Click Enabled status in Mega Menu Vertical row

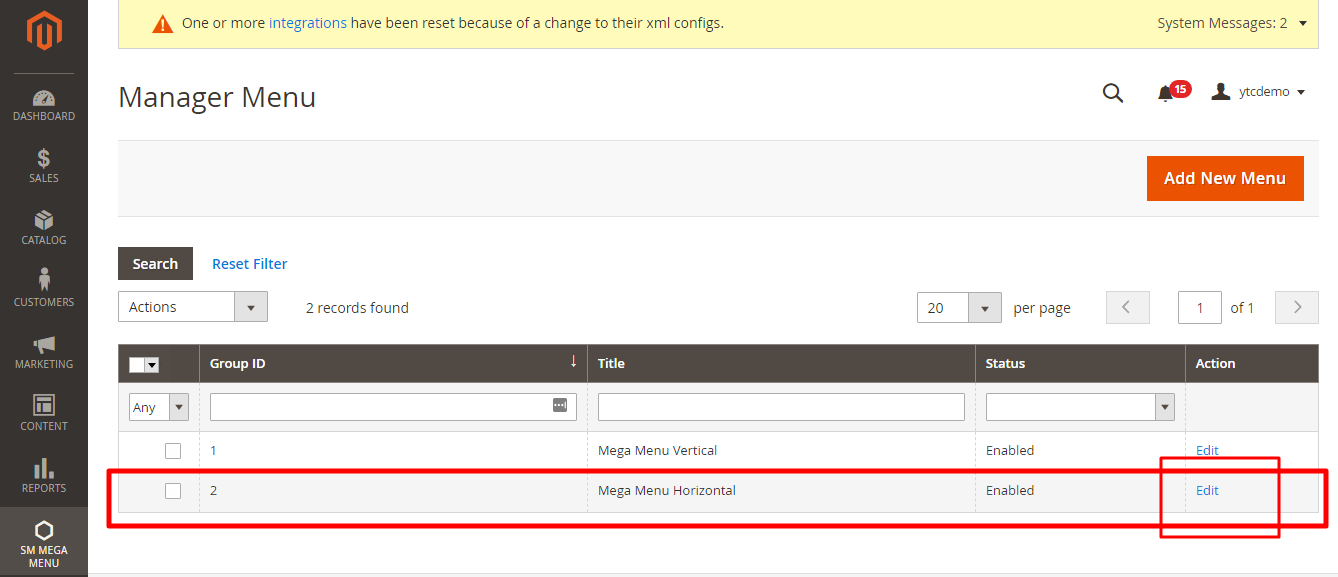(x=1010, y=451)
